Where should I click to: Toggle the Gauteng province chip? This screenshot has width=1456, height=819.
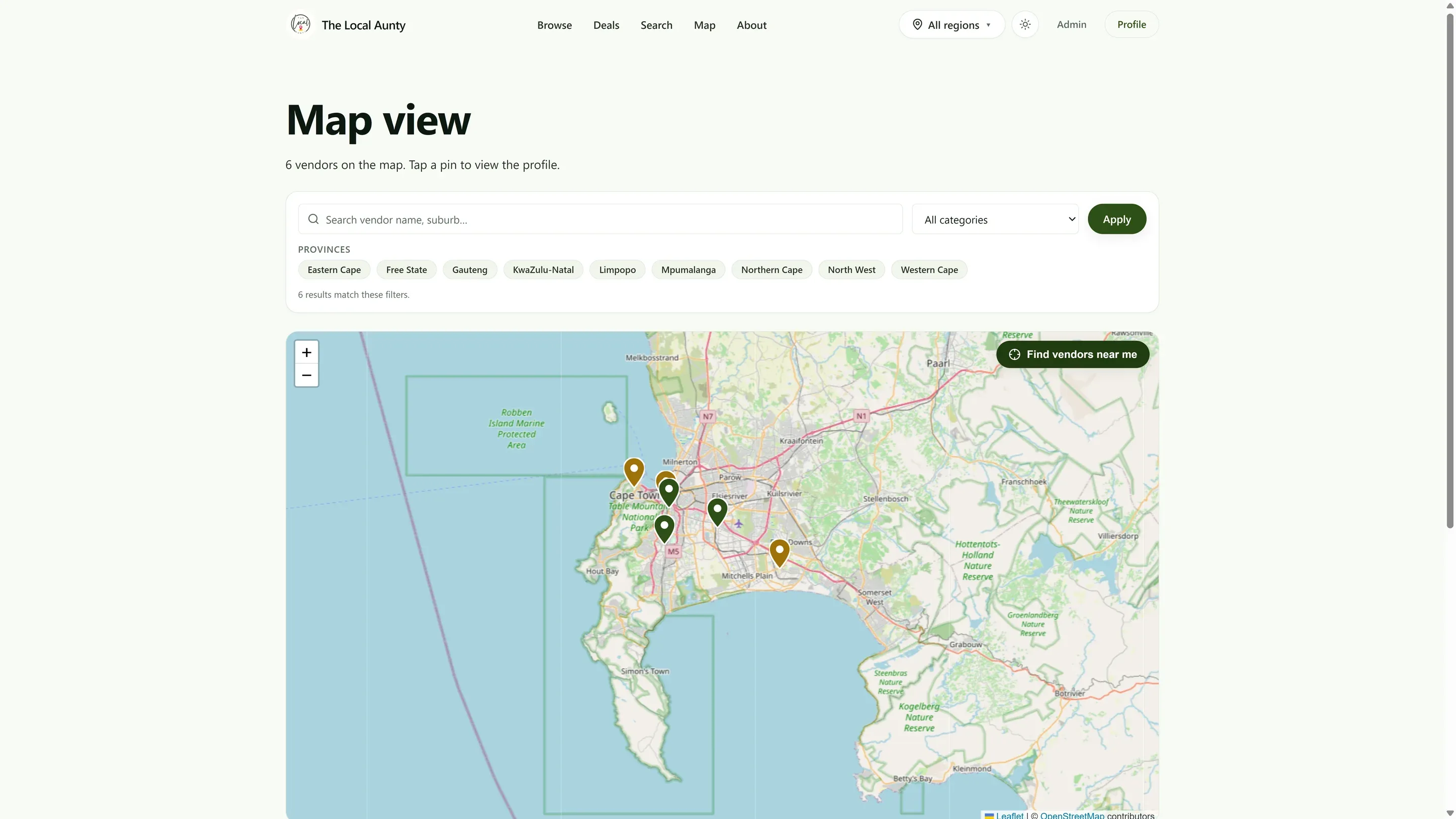click(469, 269)
